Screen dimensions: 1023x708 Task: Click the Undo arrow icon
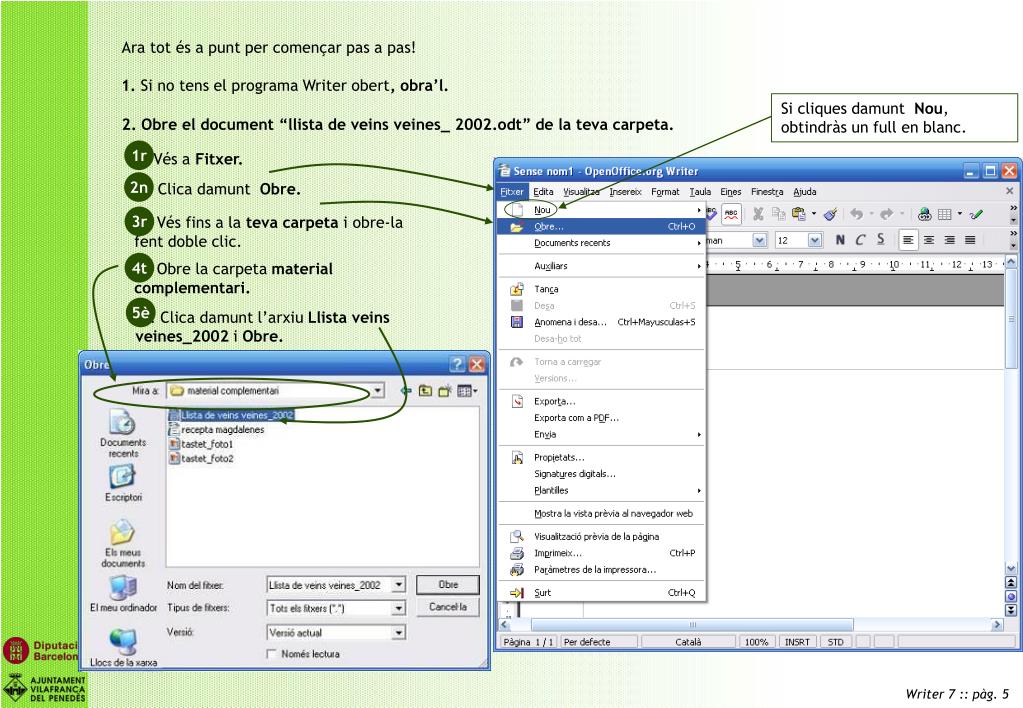pyautogui.click(x=857, y=214)
